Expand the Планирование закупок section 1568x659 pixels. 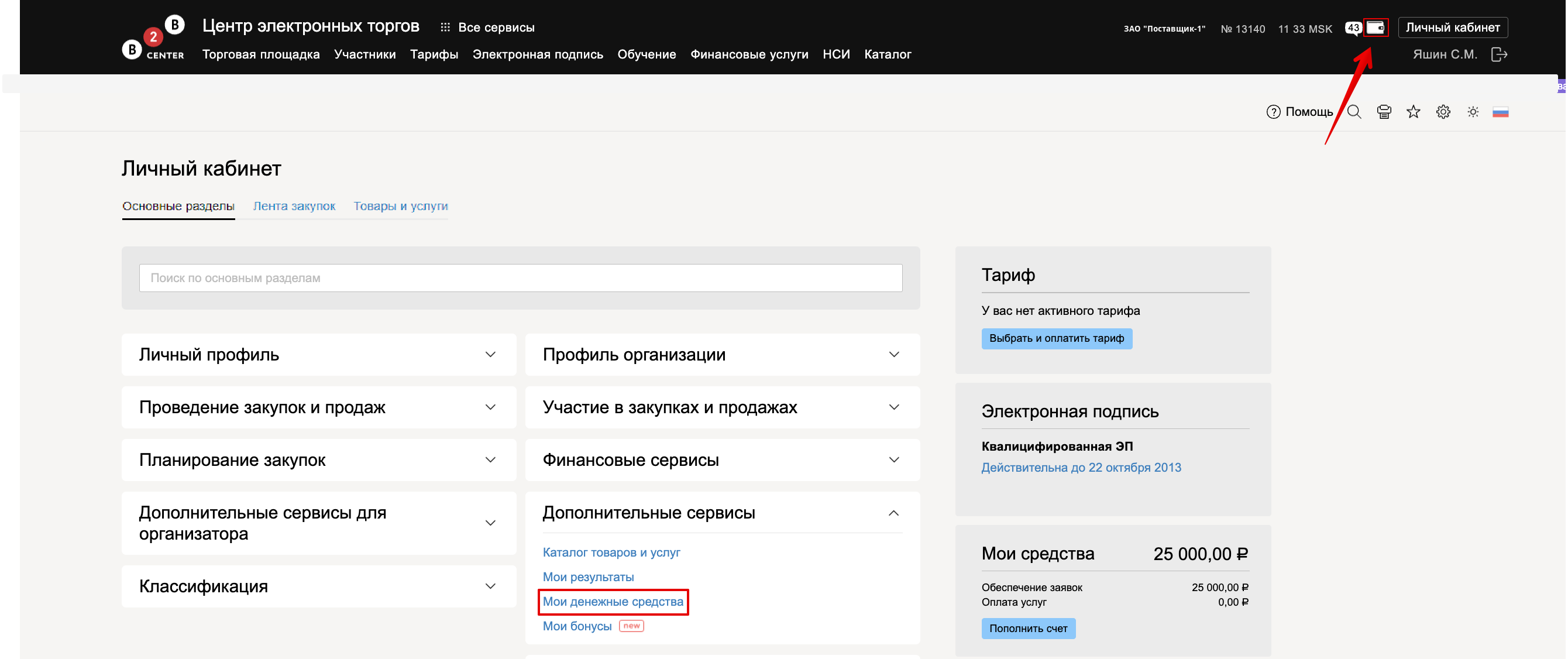click(319, 460)
